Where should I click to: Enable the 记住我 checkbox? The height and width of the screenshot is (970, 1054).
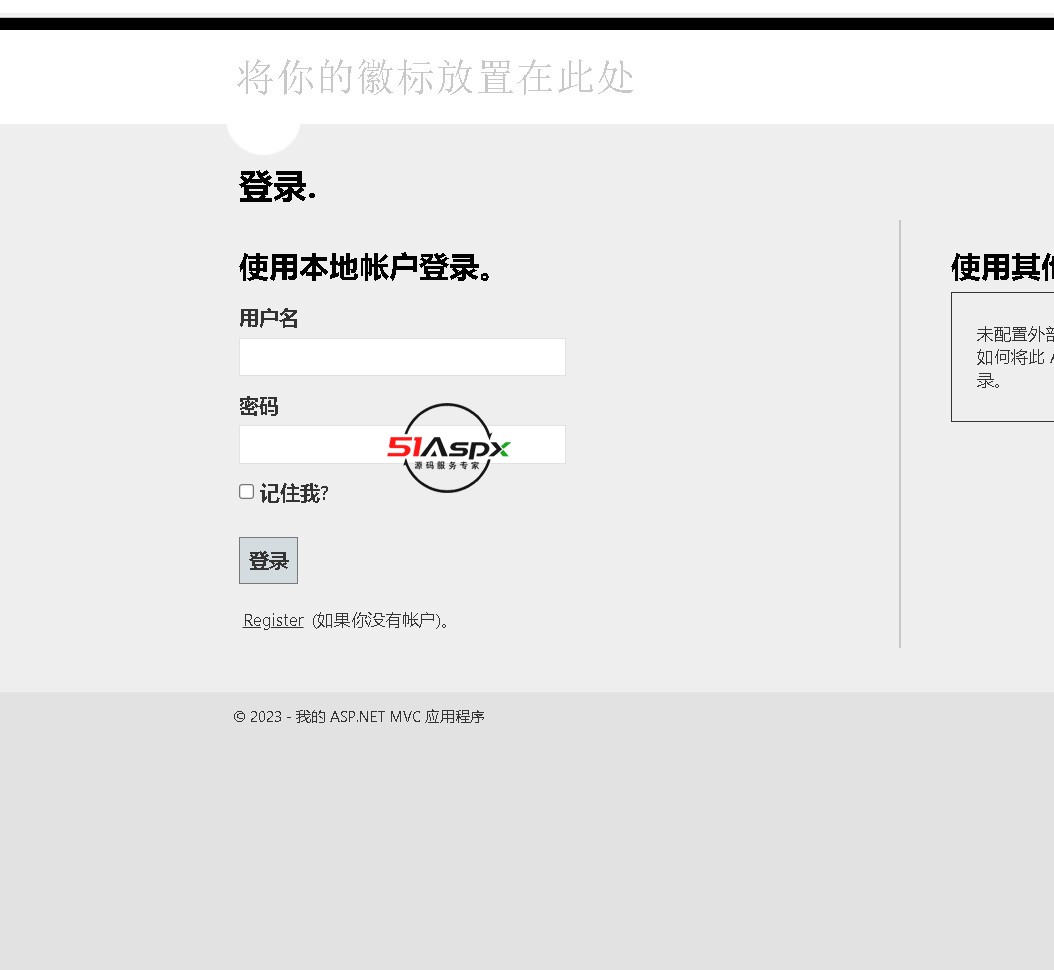[246, 492]
